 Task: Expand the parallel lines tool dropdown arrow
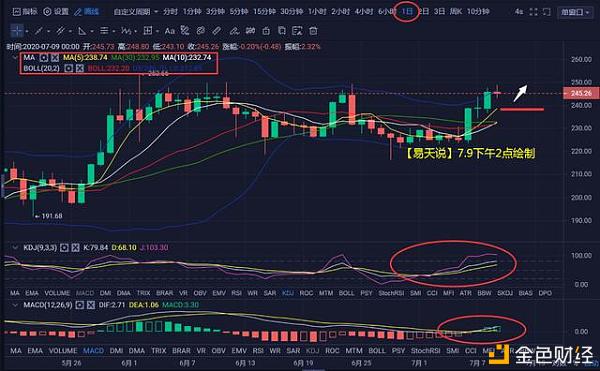coord(70,31)
